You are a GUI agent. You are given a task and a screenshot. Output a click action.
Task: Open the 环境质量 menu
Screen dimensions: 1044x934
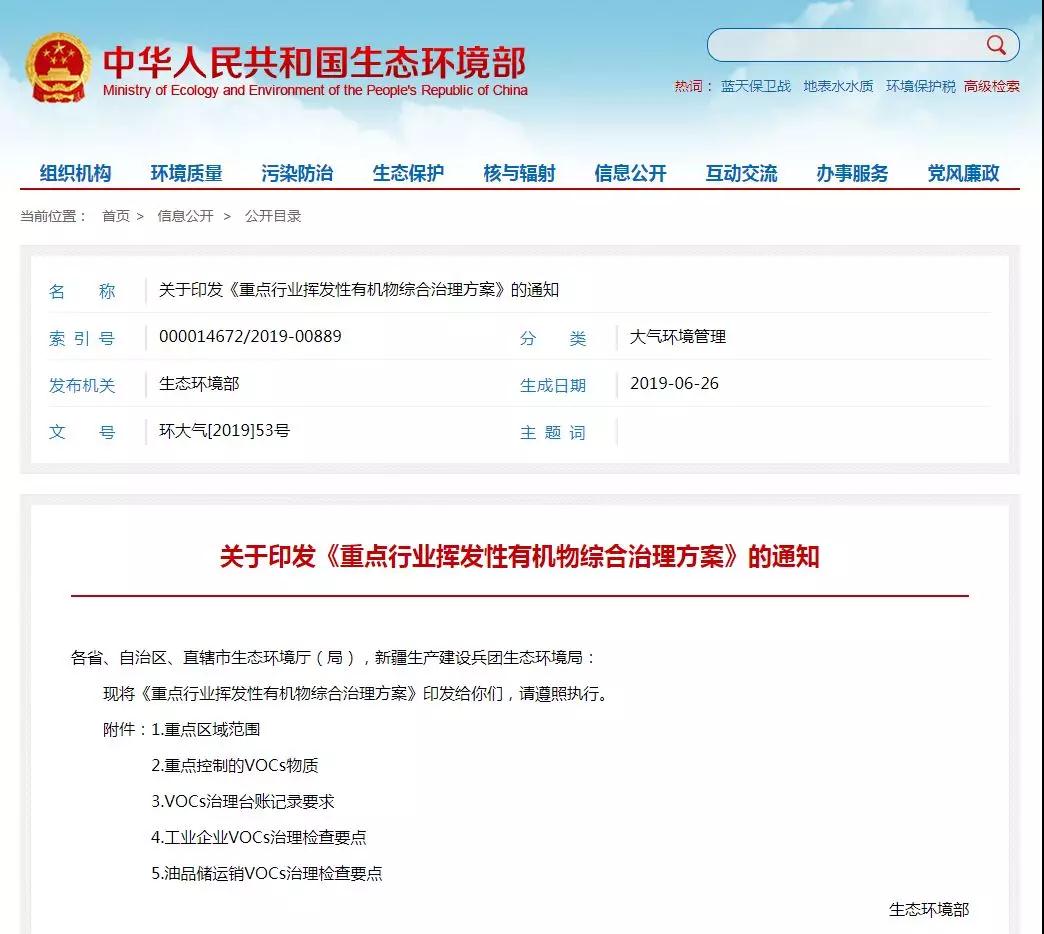tap(187, 173)
